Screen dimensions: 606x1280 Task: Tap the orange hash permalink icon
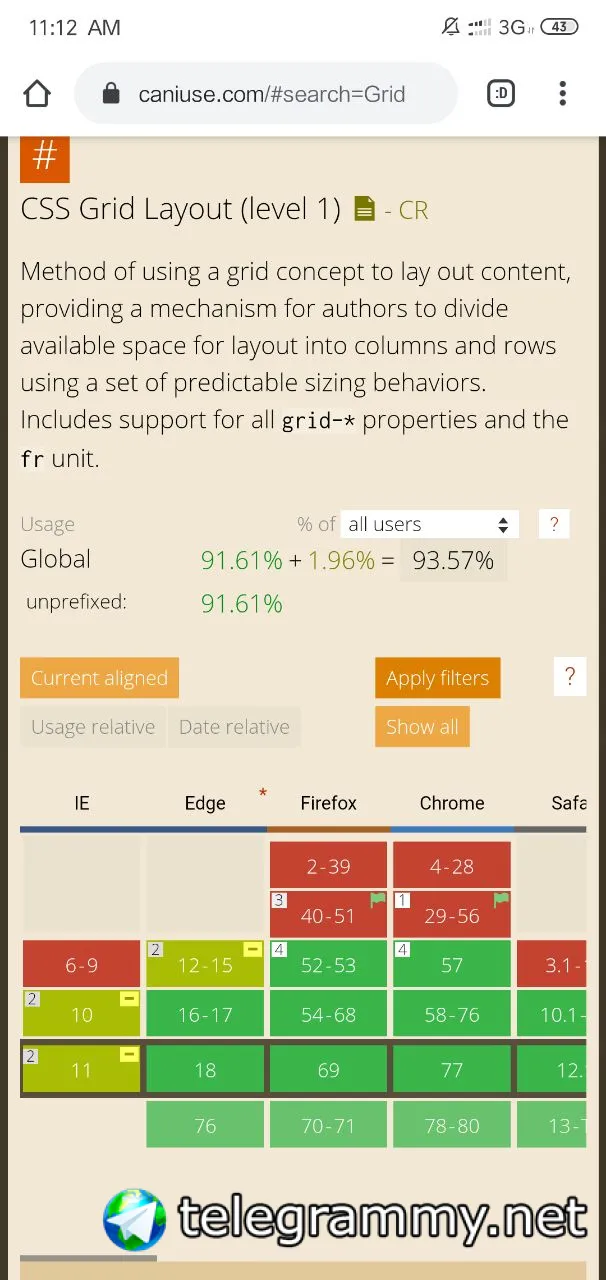(45, 158)
